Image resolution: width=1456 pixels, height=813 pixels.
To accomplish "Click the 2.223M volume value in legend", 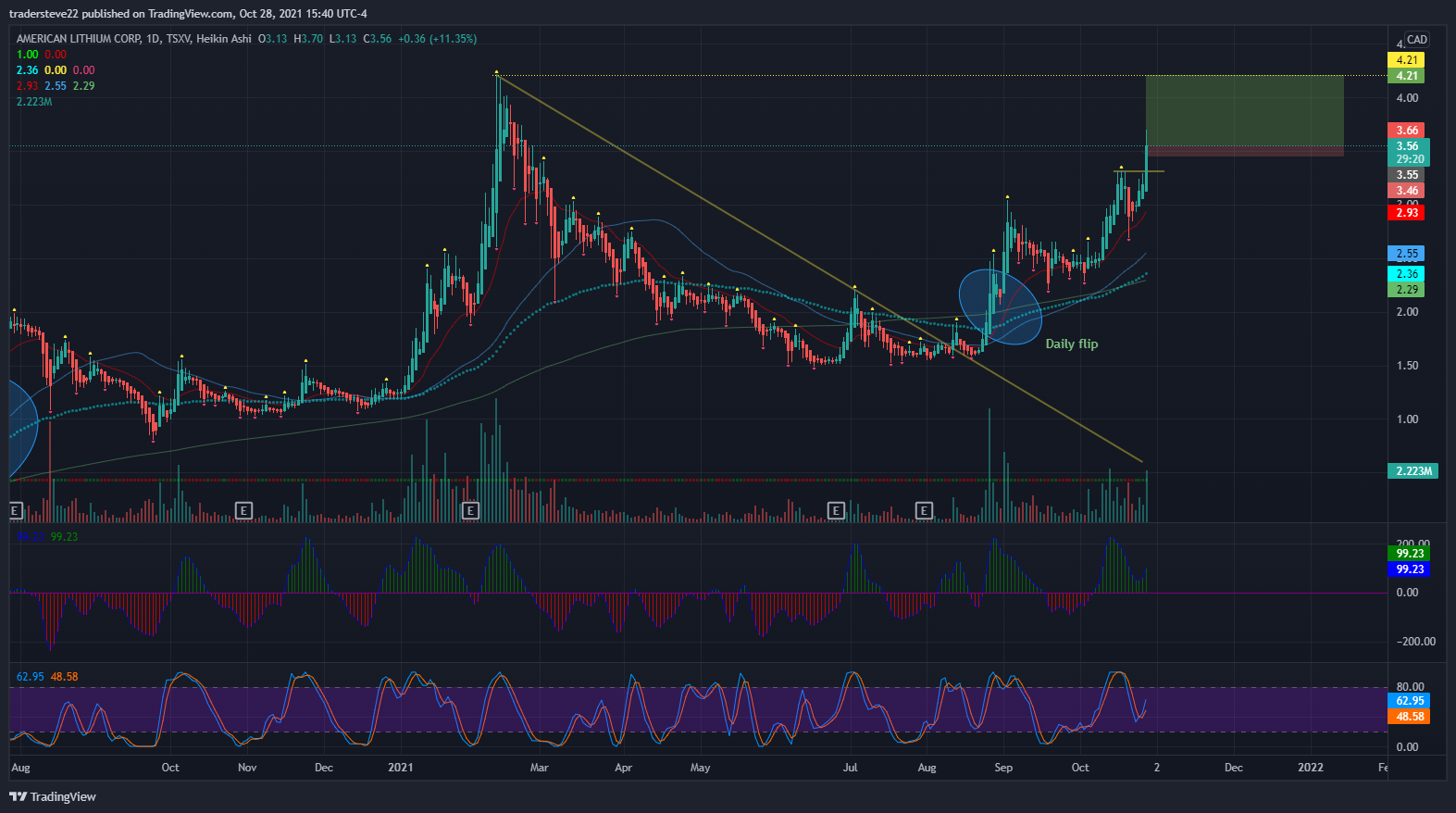I will pyautogui.click(x=34, y=102).
